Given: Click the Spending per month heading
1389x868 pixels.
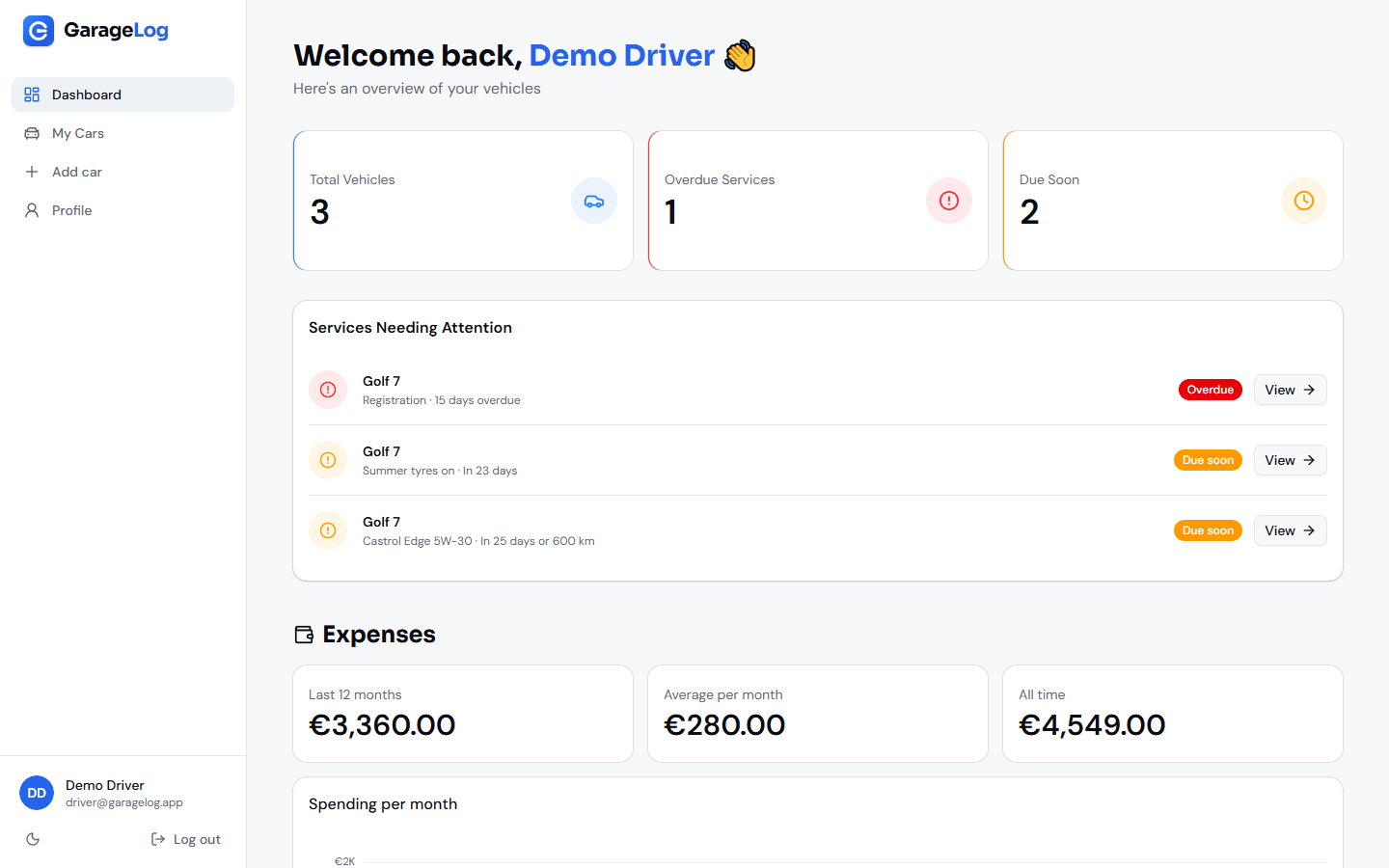Looking at the screenshot, I should pyautogui.click(x=383, y=804).
